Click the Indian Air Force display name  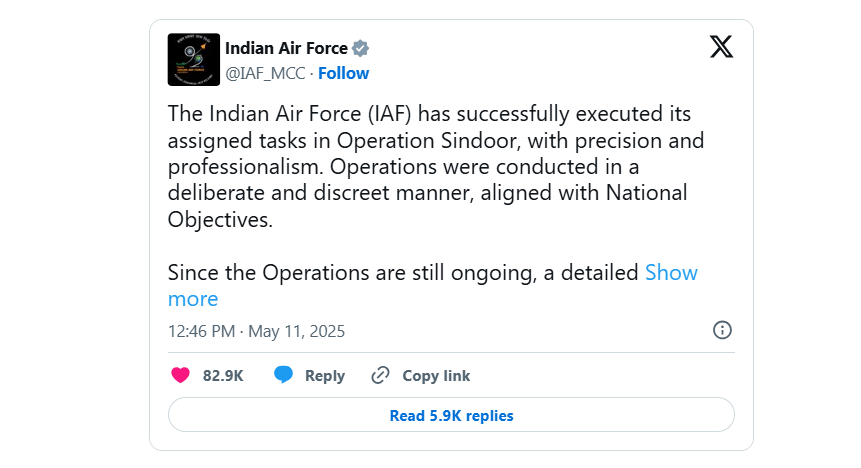coord(286,48)
